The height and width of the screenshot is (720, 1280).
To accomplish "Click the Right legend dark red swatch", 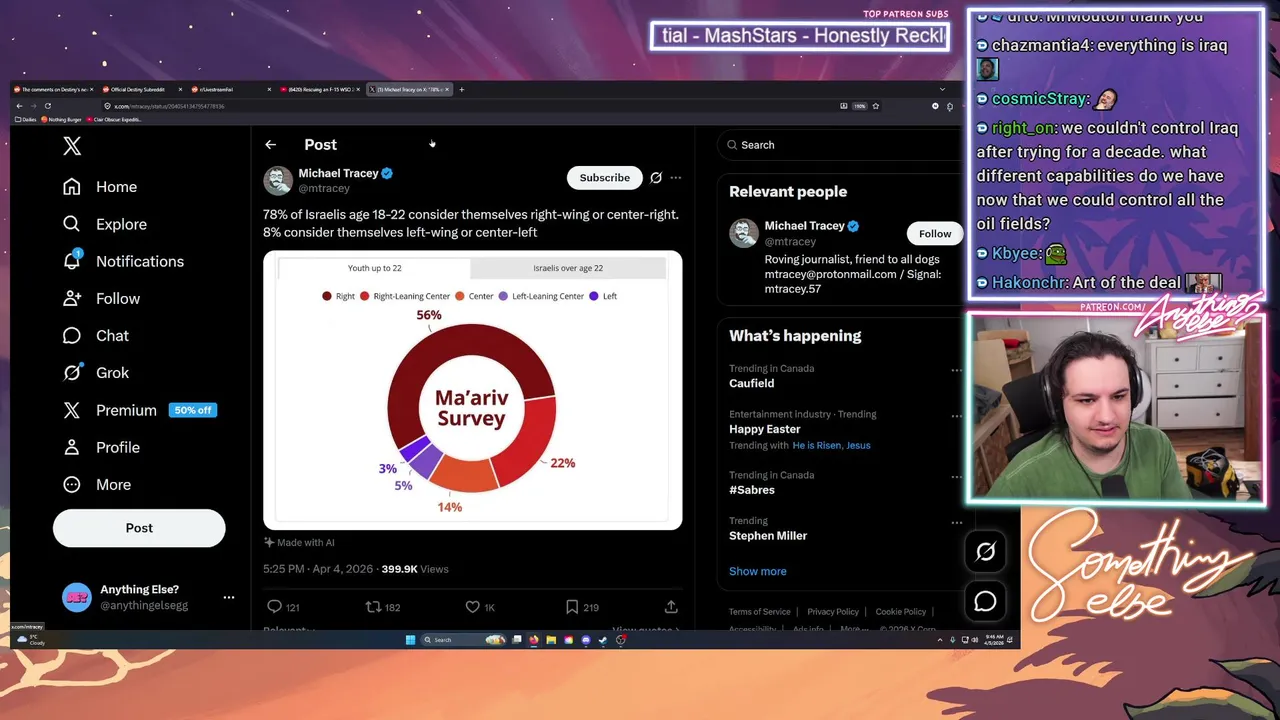I will point(327,296).
